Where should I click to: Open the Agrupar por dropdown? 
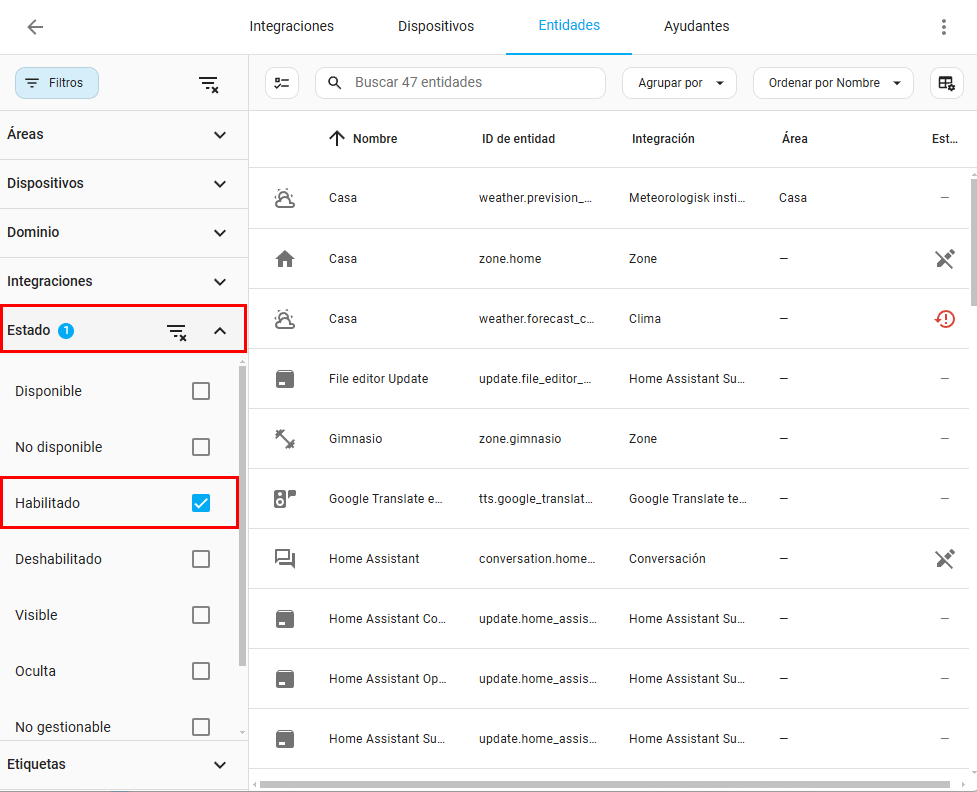[679, 83]
